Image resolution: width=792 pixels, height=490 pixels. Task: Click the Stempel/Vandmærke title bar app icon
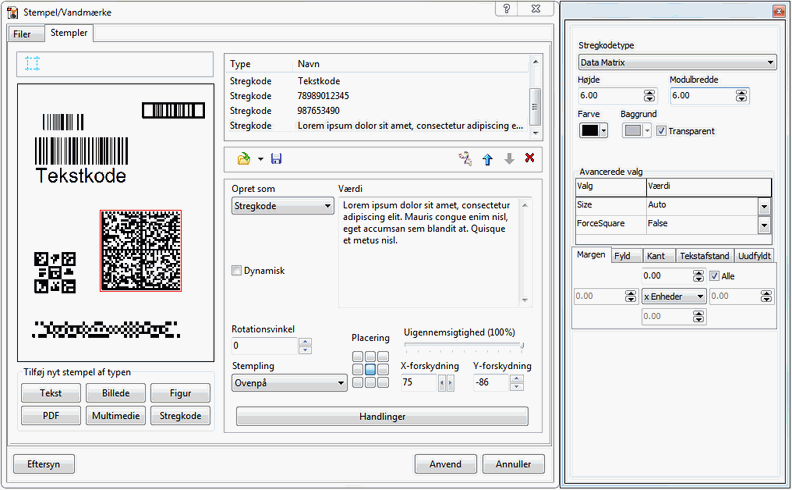13,12
